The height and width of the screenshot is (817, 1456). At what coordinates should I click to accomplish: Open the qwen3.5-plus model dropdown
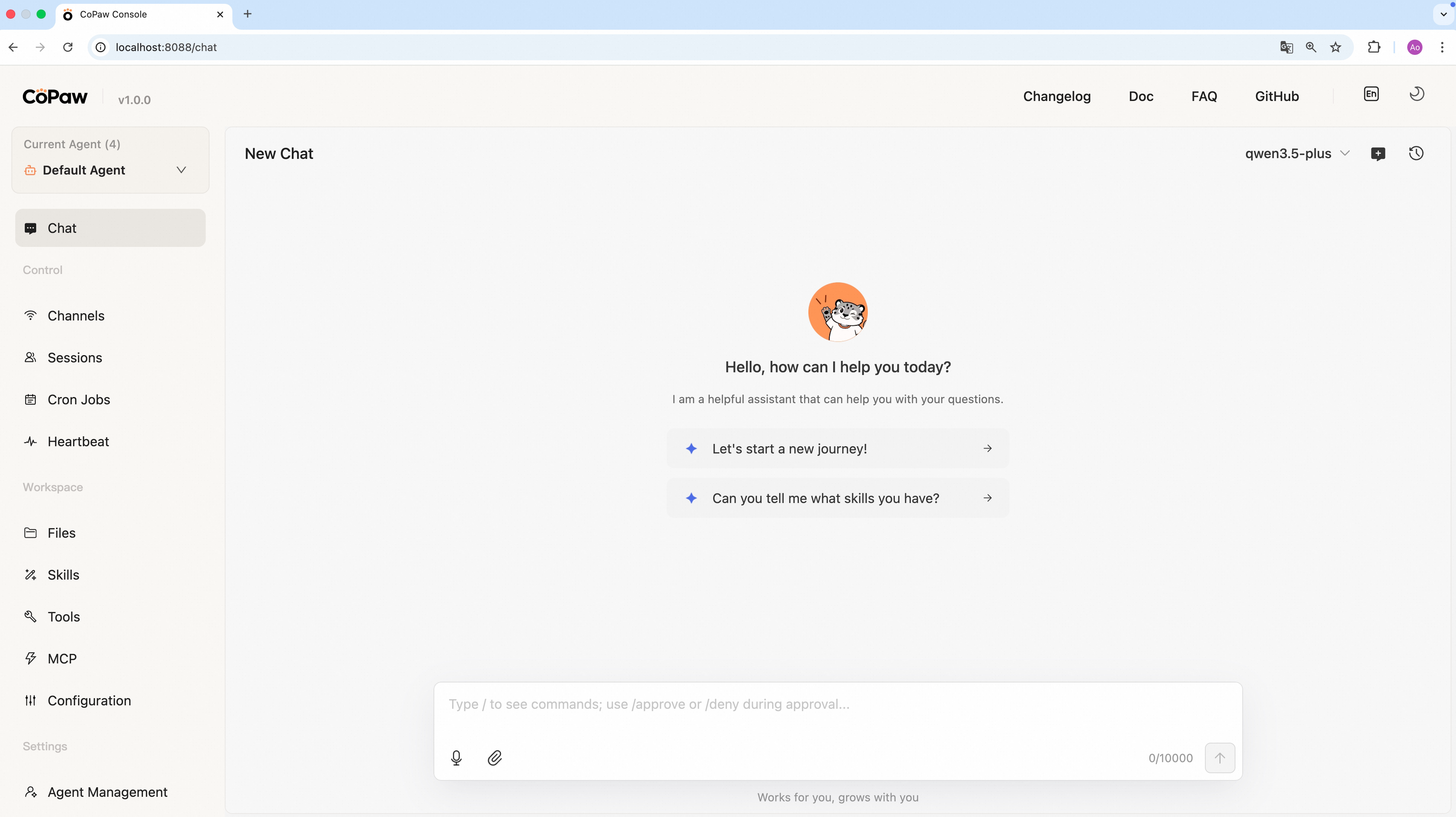pyautogui.click(x=1297, y=154)
